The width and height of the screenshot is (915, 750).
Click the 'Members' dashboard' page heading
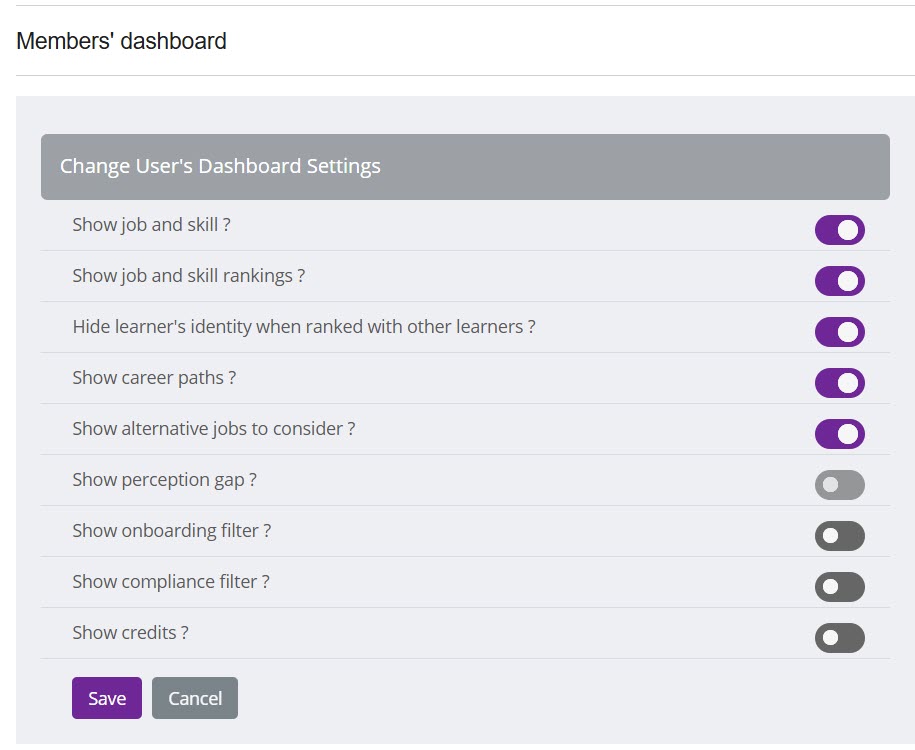coord(120,41)
